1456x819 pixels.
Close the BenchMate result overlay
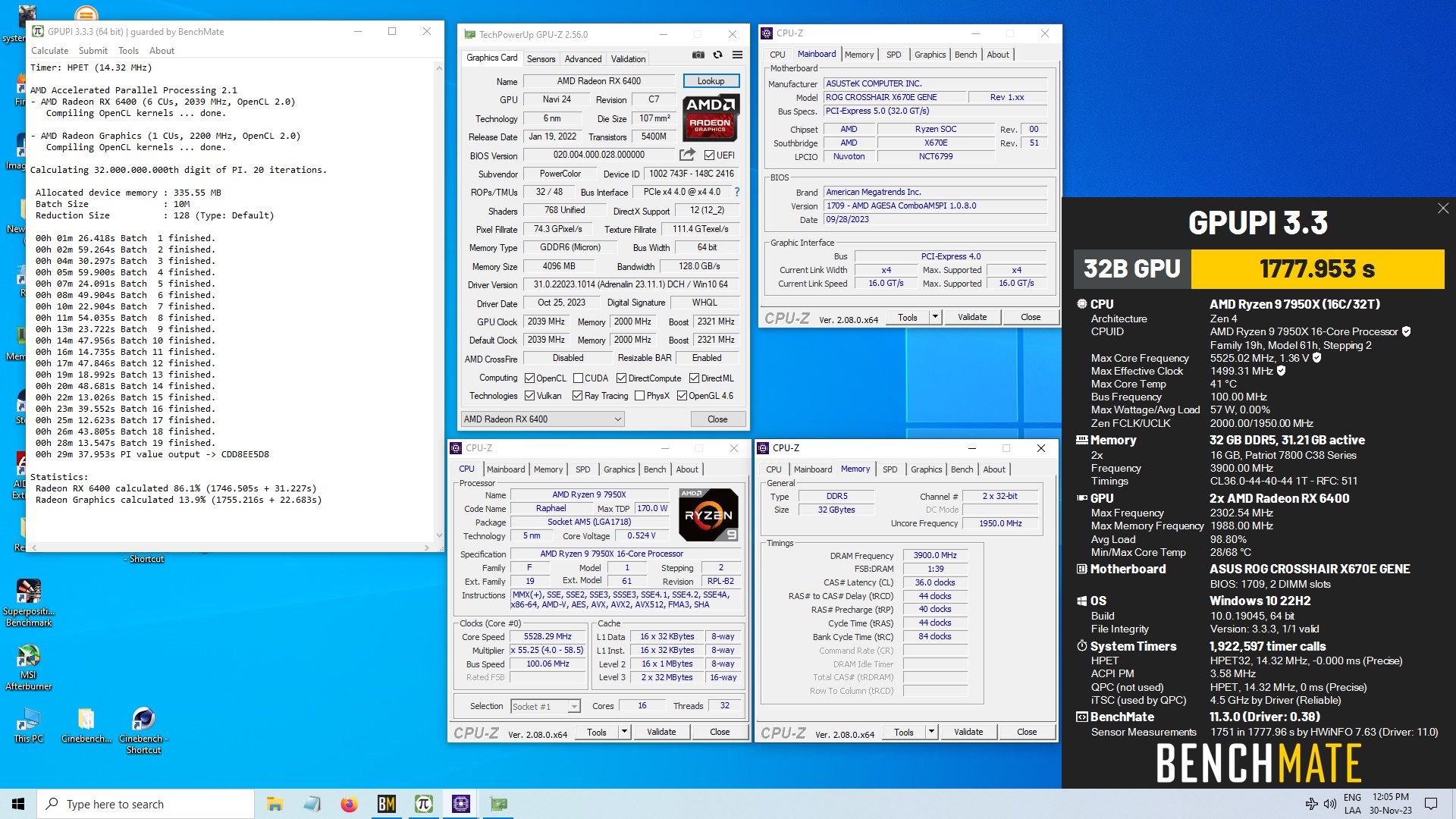(1442, 209)
